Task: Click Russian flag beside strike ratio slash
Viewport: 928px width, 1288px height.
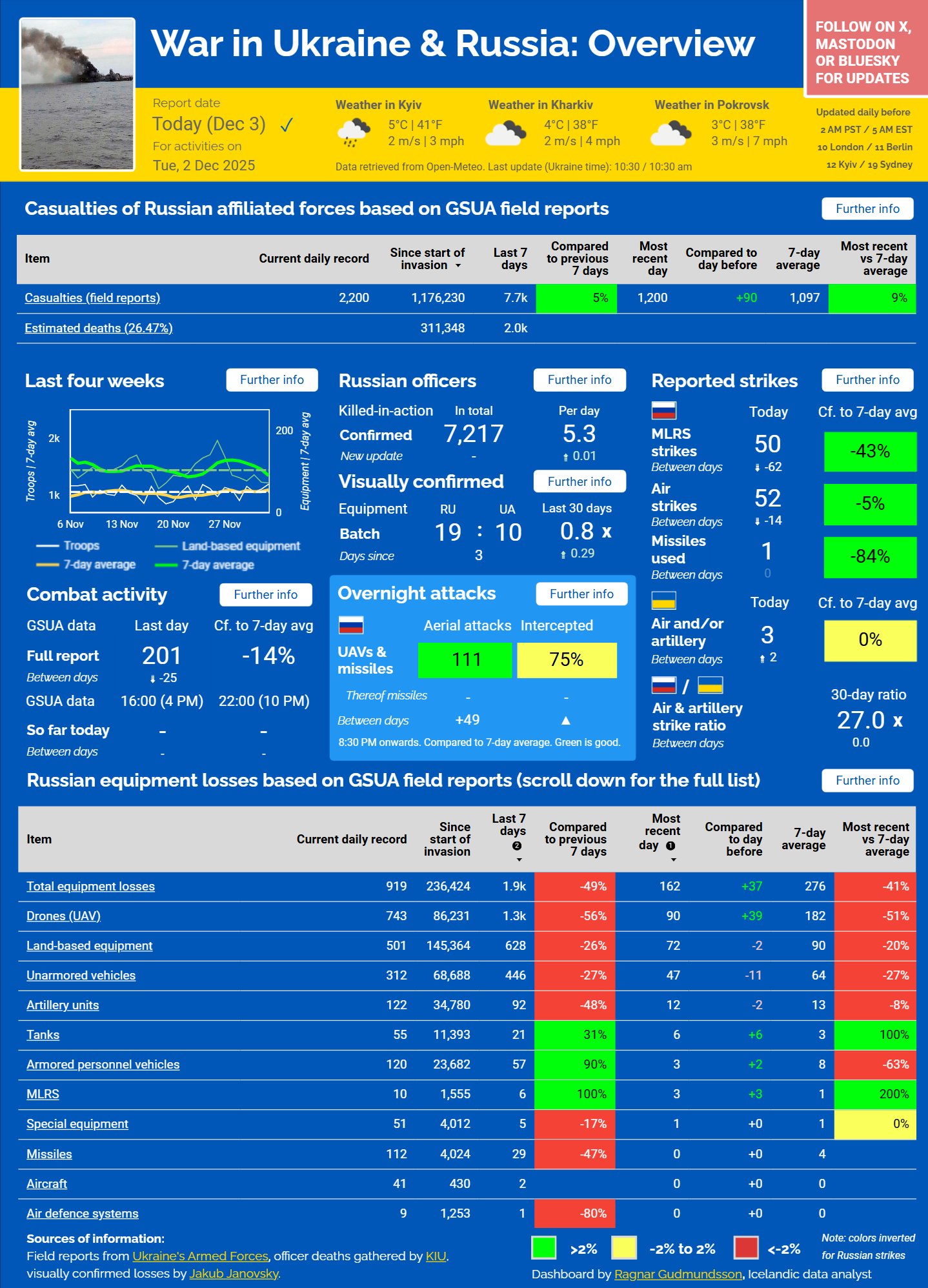Action: (664, 685)
